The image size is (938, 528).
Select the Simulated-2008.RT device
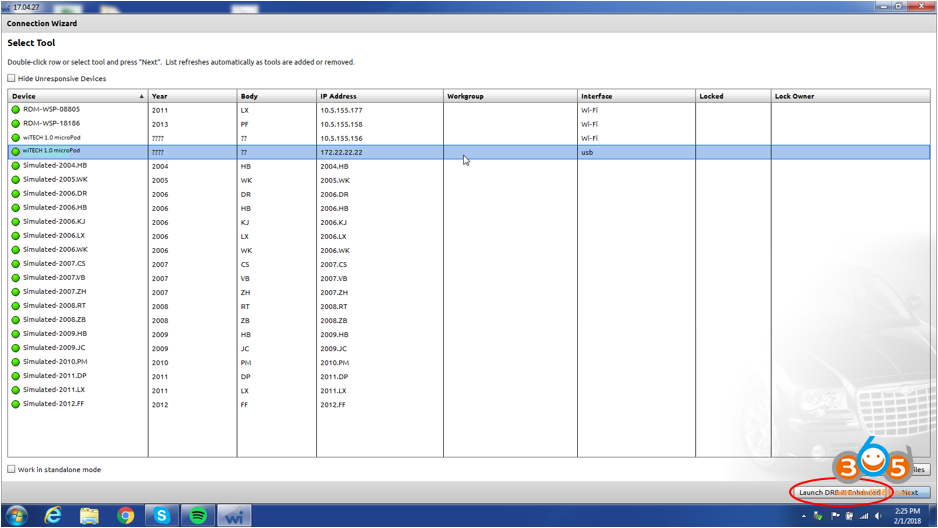[x=469, y=306]
